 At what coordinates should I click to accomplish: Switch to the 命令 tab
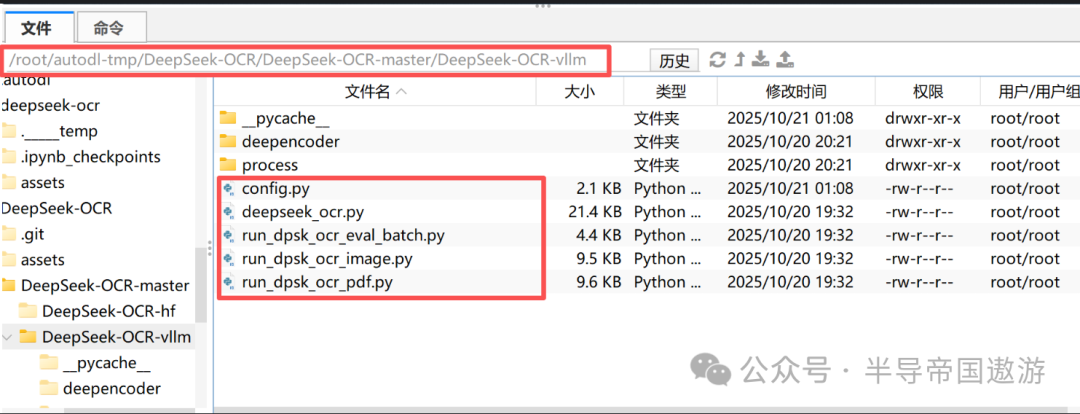click(110, 28)
